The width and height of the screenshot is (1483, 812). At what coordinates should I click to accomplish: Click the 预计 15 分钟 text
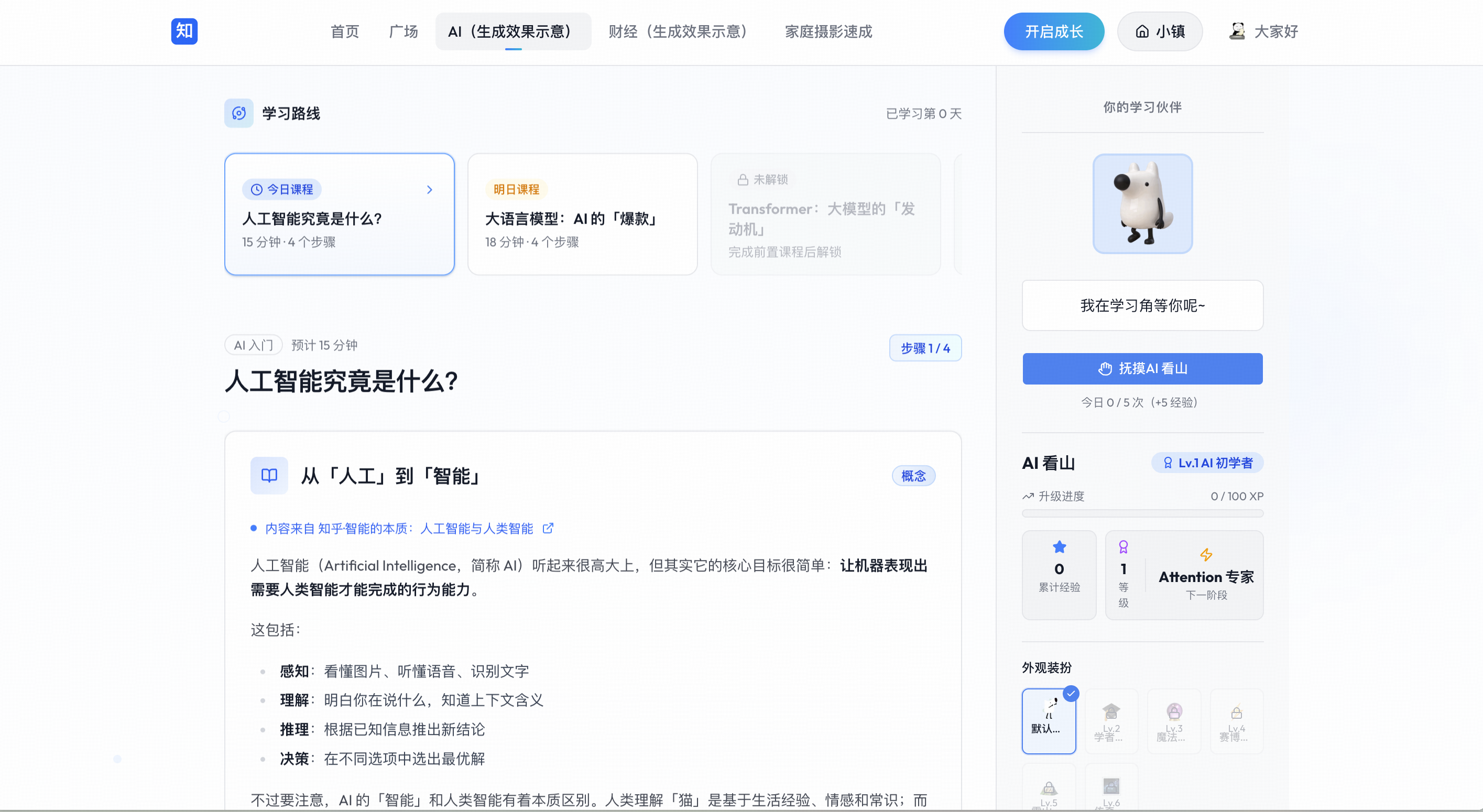tap(324, 345)
